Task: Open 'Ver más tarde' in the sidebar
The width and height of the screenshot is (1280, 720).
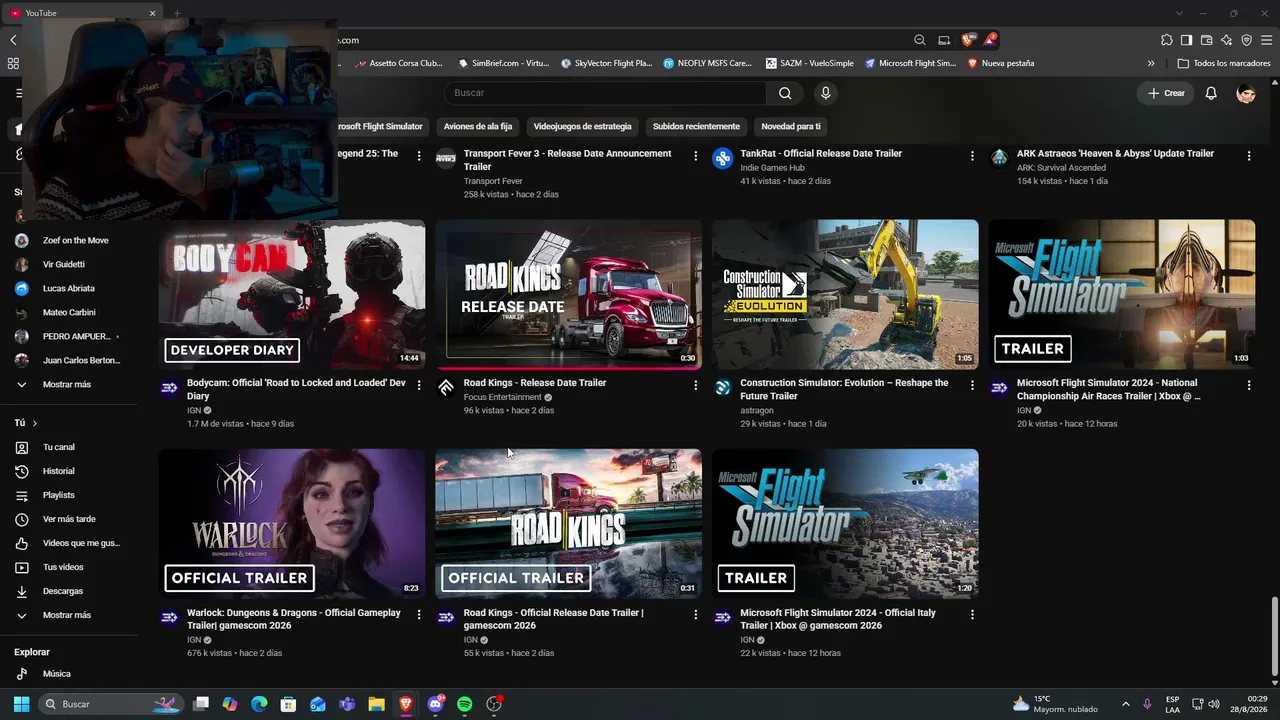Action: point(69,519)
